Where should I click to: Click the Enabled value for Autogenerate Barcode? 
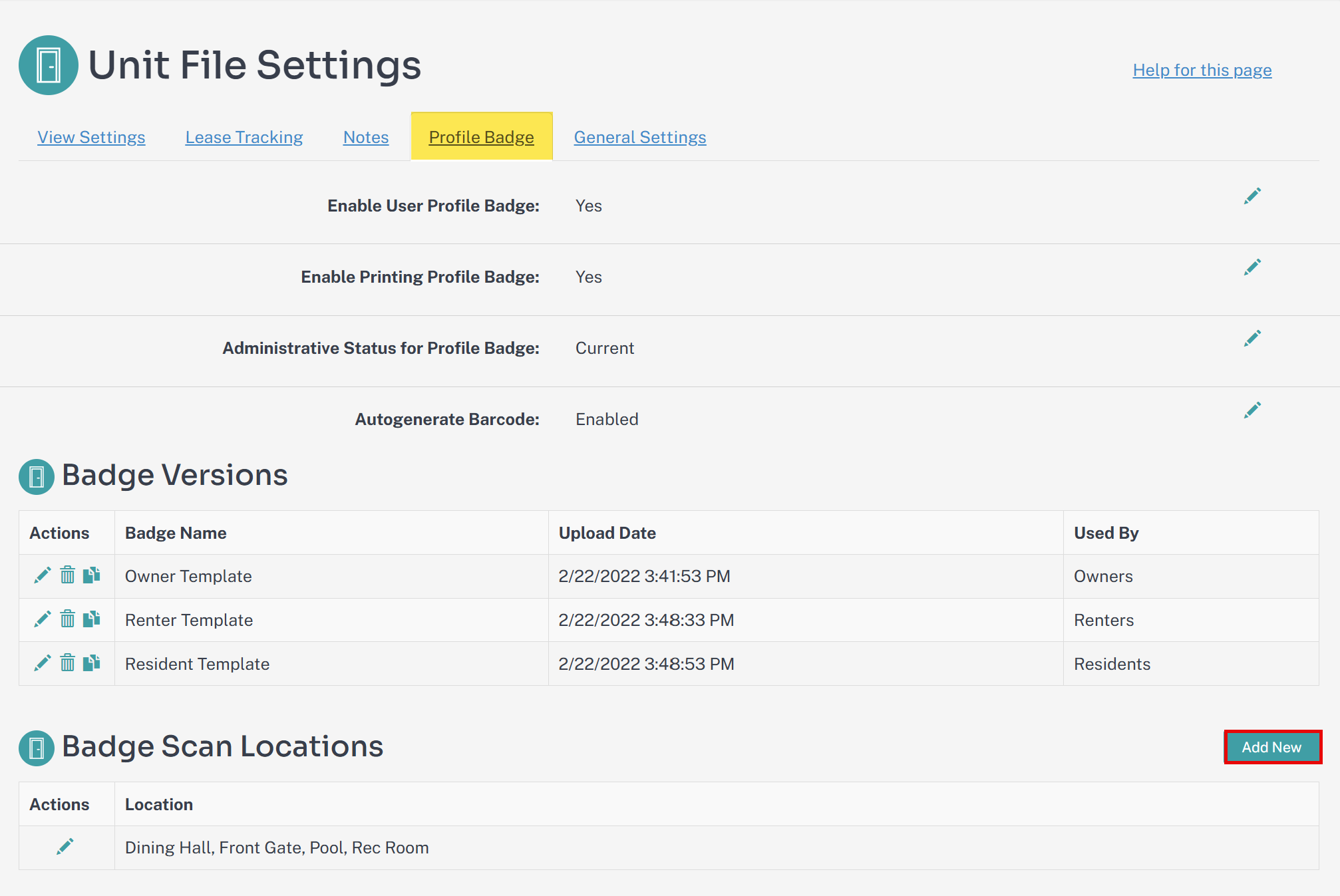coord(607,419)
